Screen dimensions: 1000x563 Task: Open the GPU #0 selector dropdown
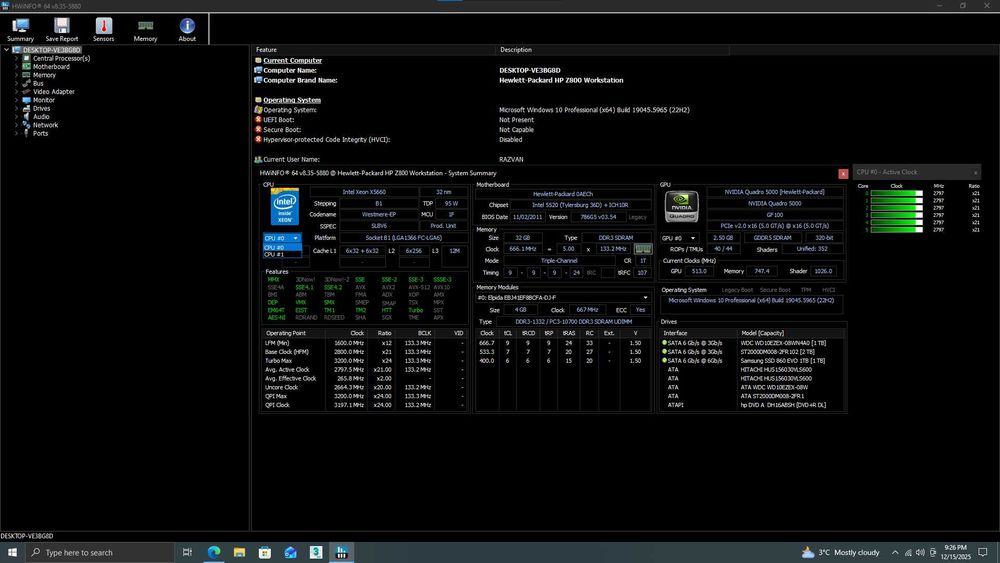pyautogui.click(x=679, y=238)
